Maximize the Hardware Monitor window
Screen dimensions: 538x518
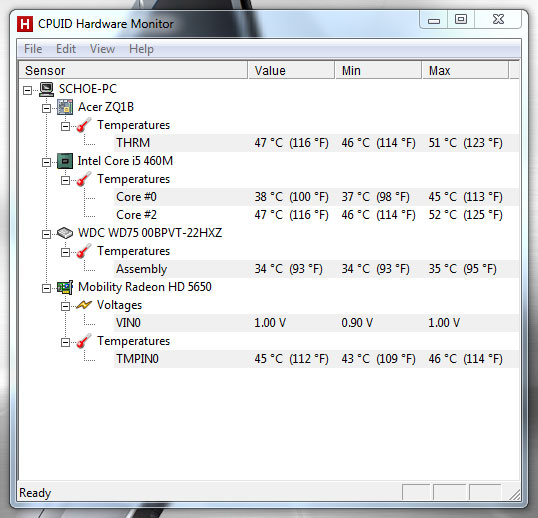461,20
